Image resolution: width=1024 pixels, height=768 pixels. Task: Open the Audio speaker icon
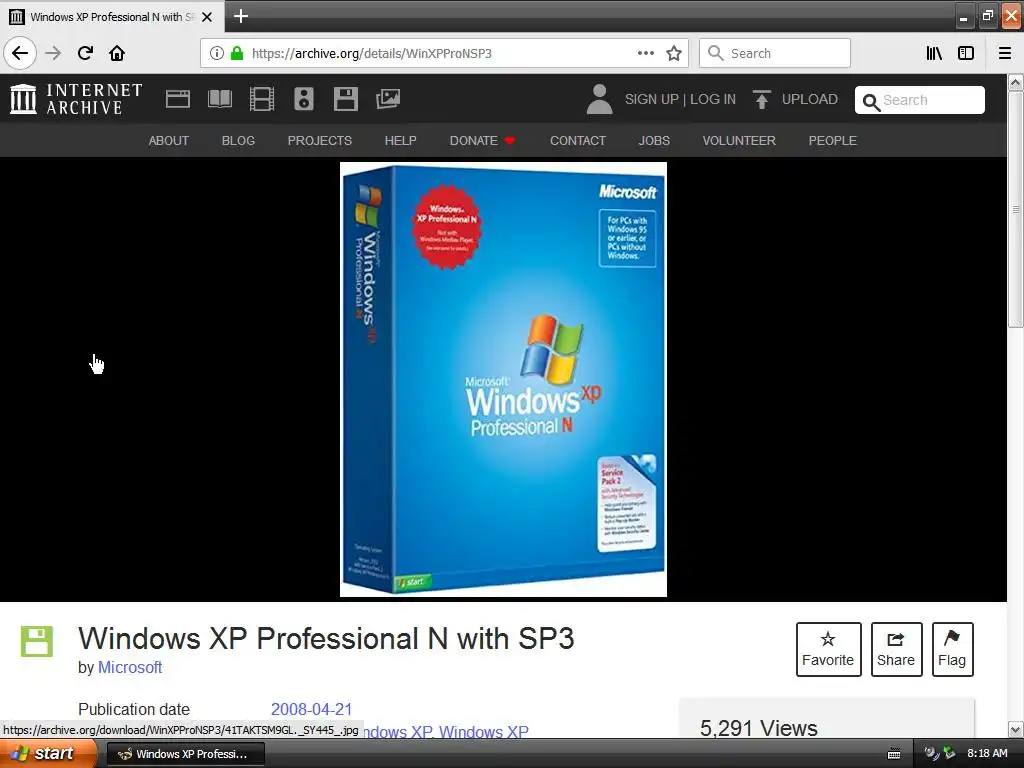coord(304,99)
